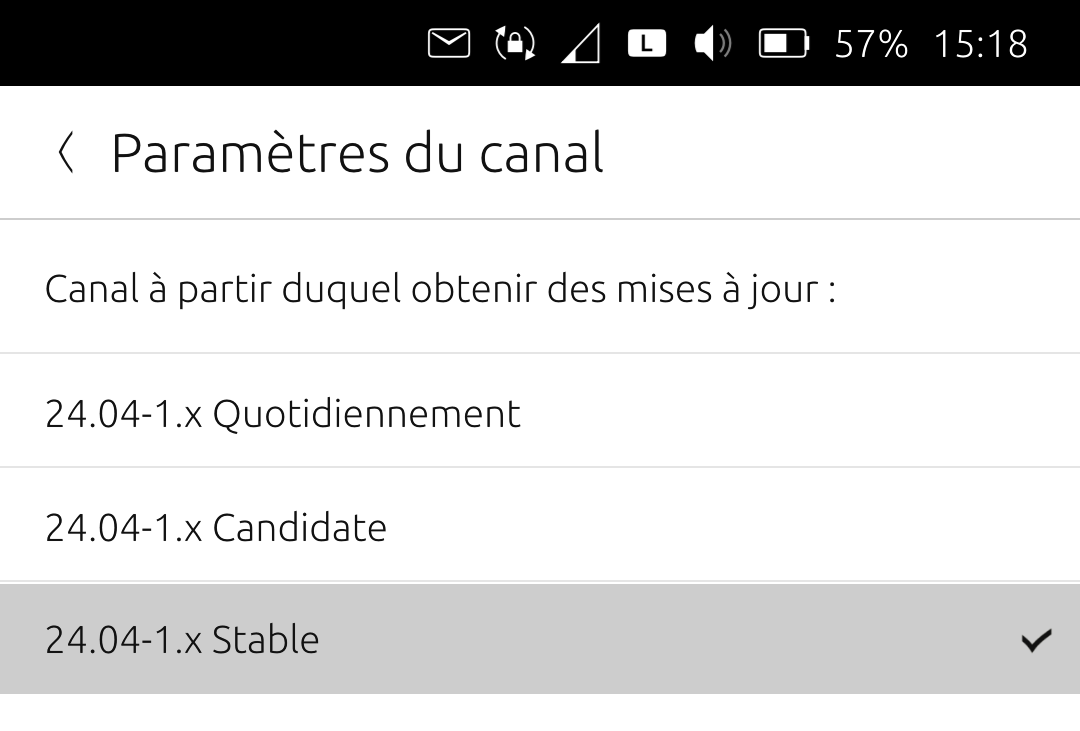Open the messages envelope indicator

448,43
